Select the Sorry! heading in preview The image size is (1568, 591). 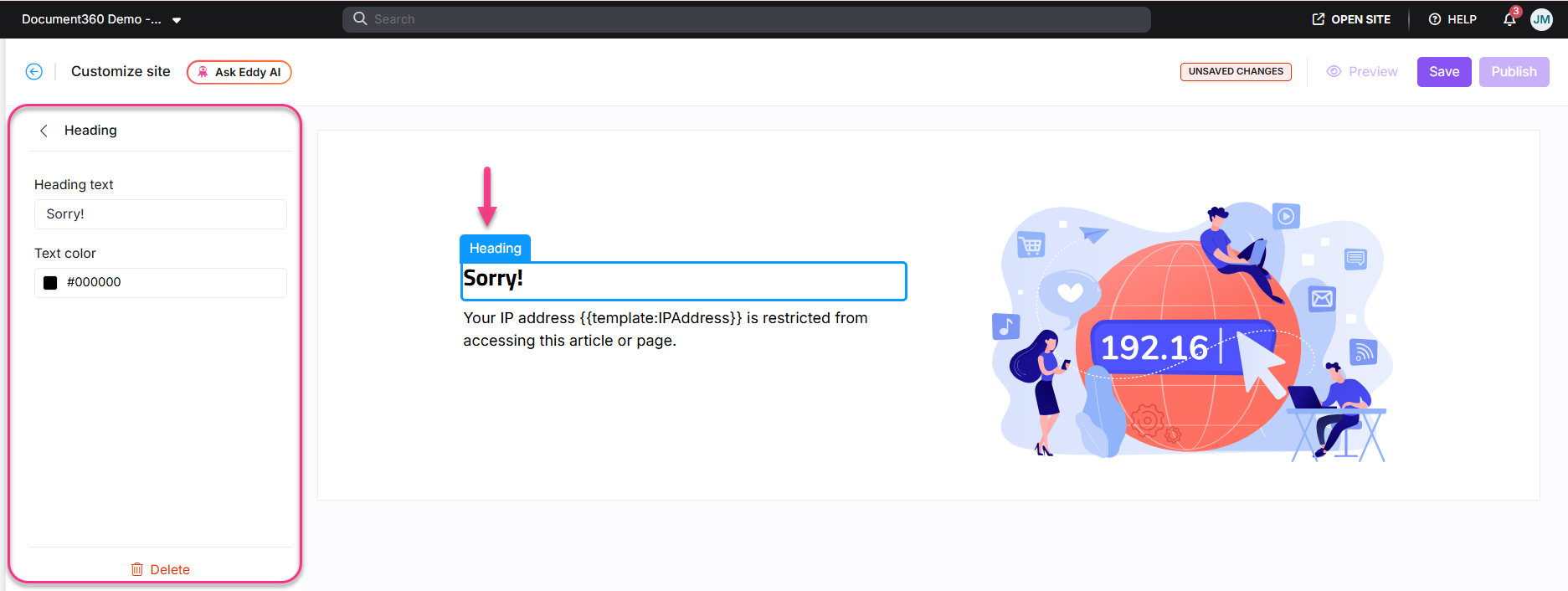[x=683, y=280]
